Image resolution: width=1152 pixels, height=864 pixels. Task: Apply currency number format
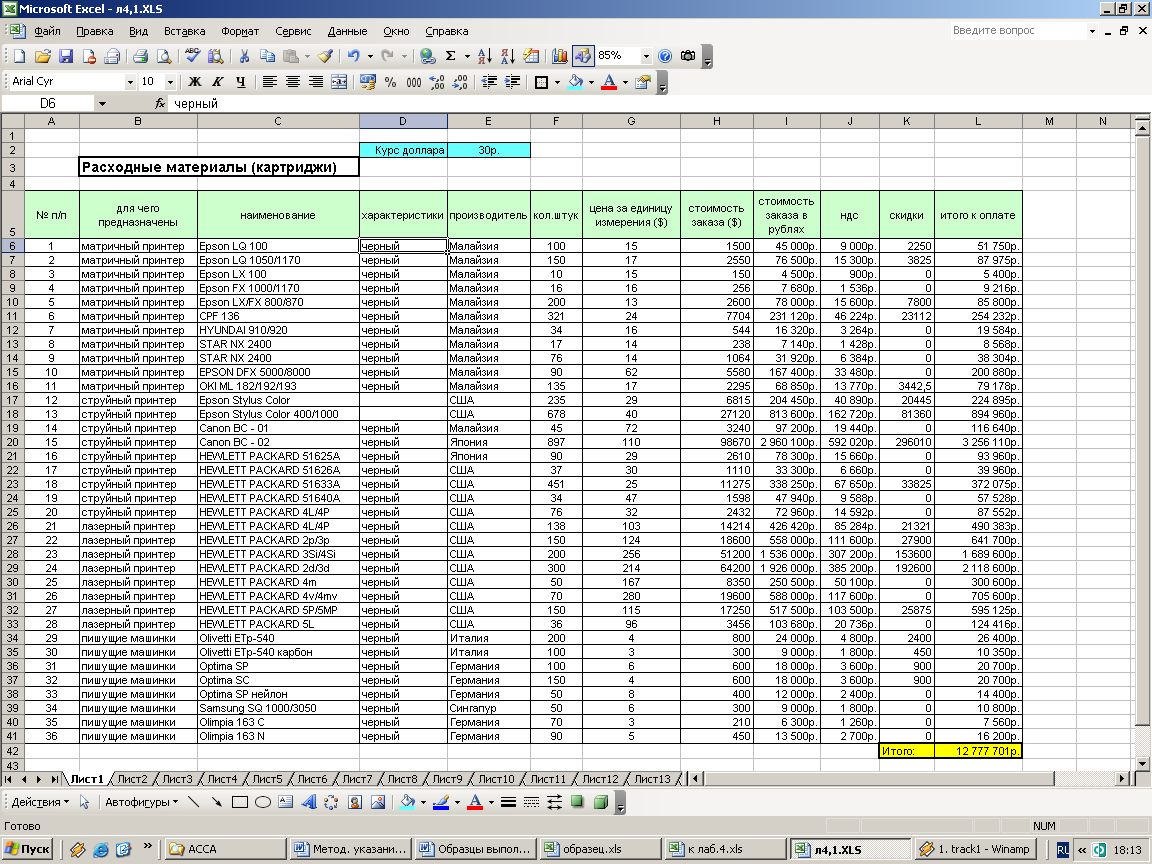coord(367,82)
